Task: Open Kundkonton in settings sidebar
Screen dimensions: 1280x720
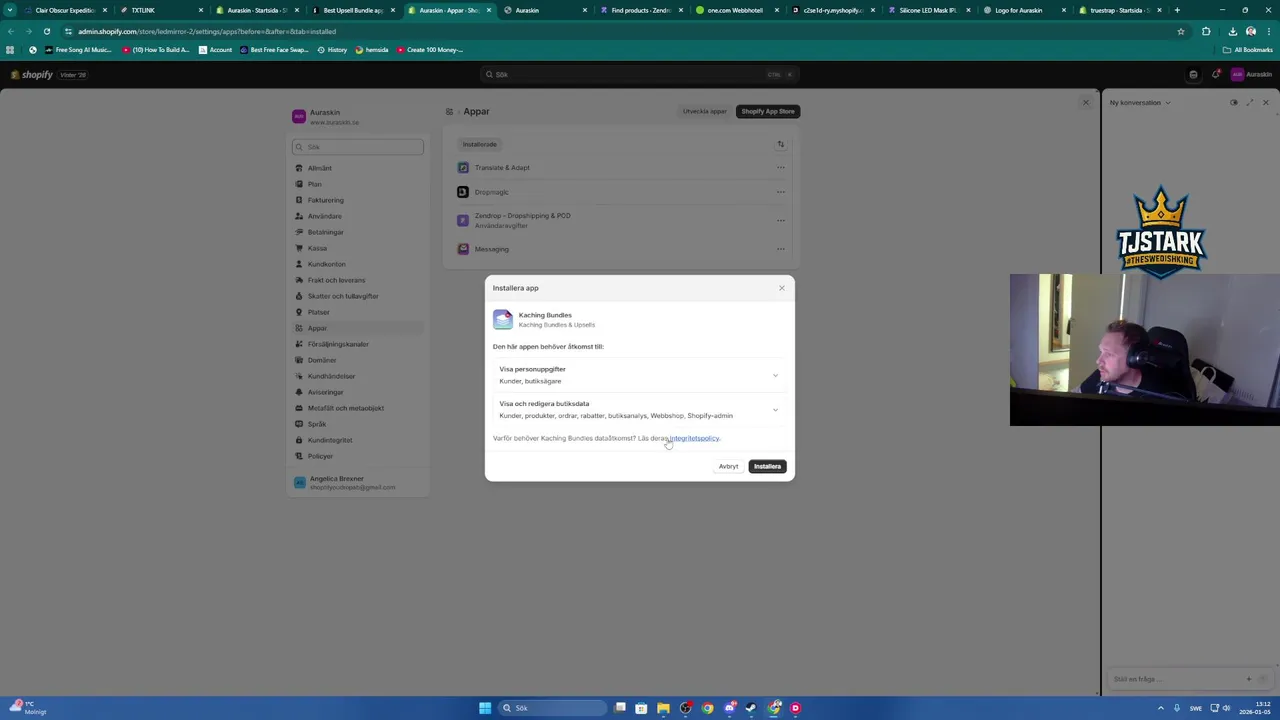Action: 358,264
